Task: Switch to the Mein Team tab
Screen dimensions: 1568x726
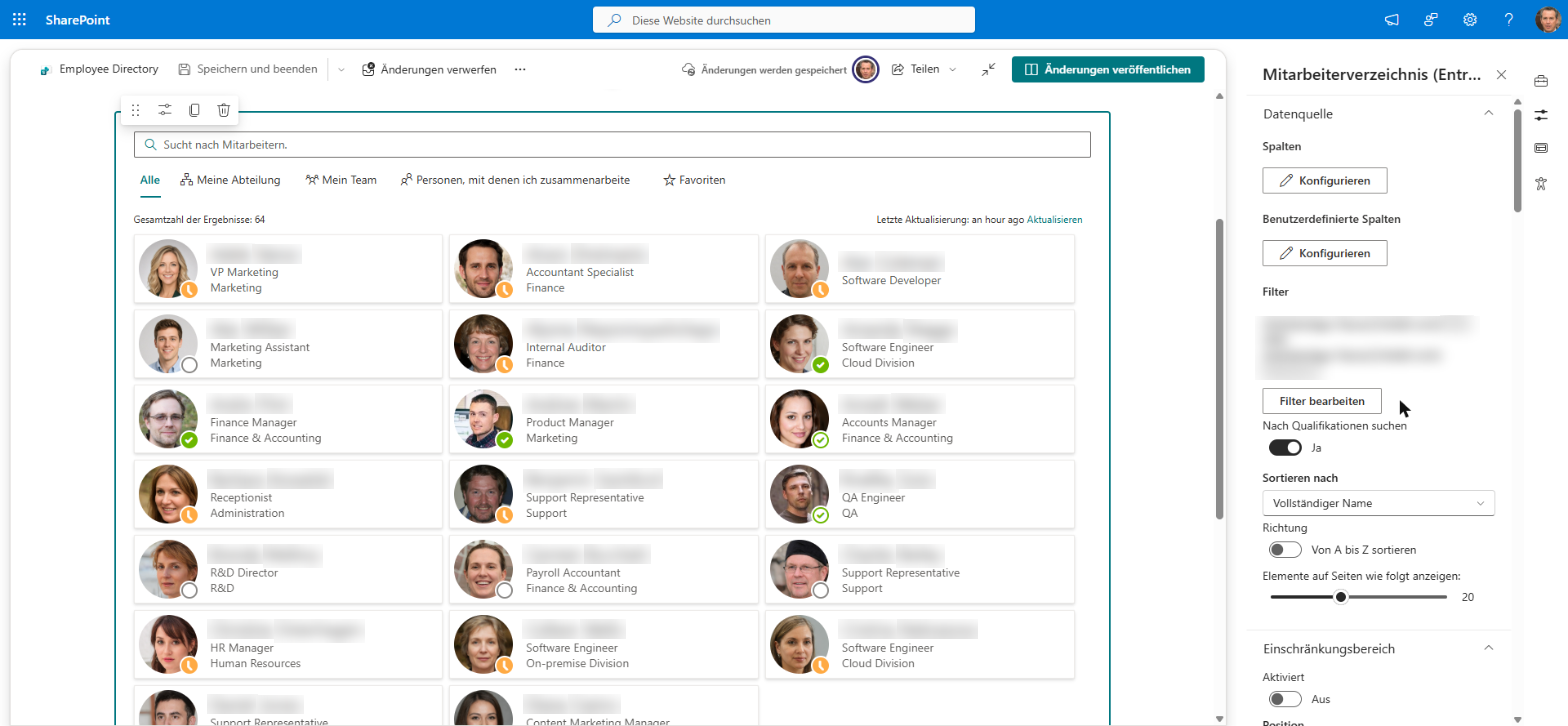Action: click(x=341, y=180)
